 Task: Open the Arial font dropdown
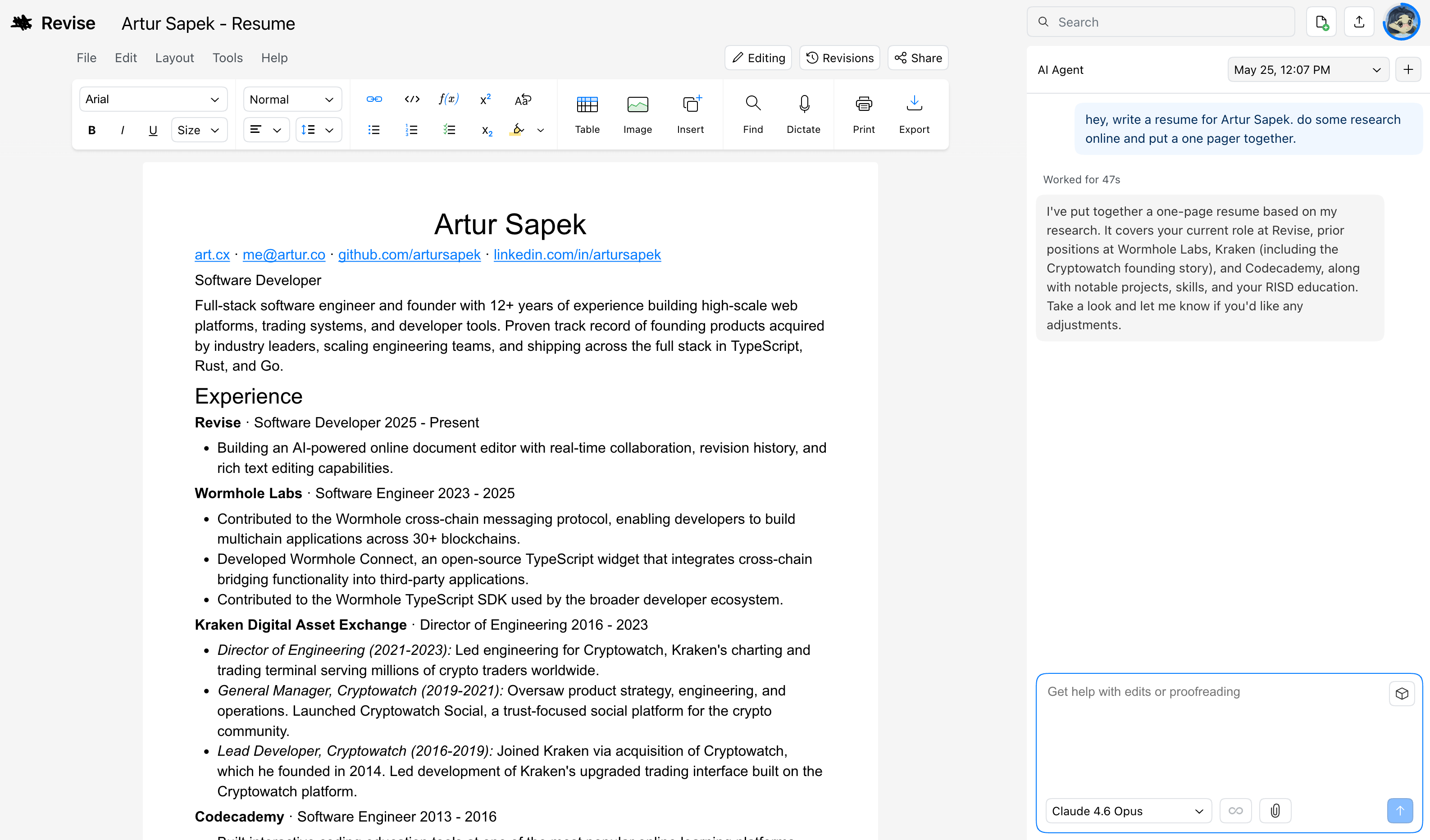tap(153, 99)
